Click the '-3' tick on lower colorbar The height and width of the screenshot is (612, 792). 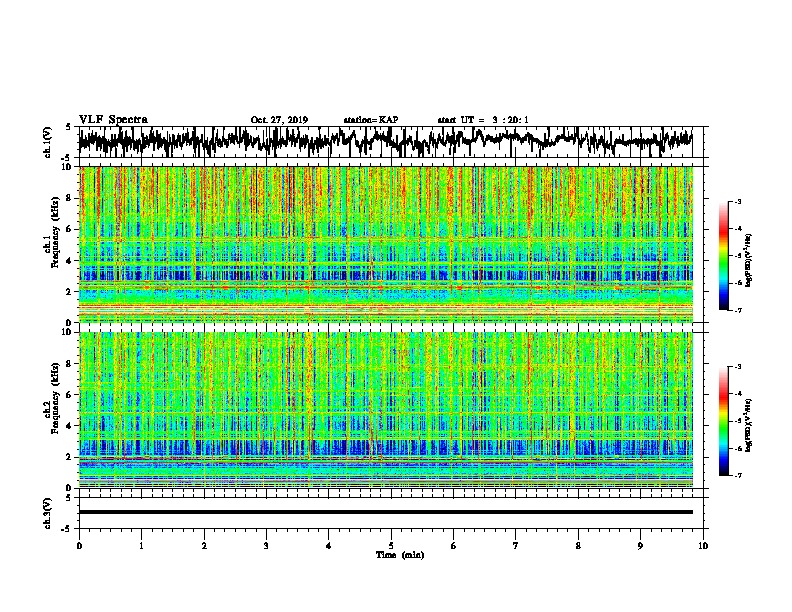point(737,367)
